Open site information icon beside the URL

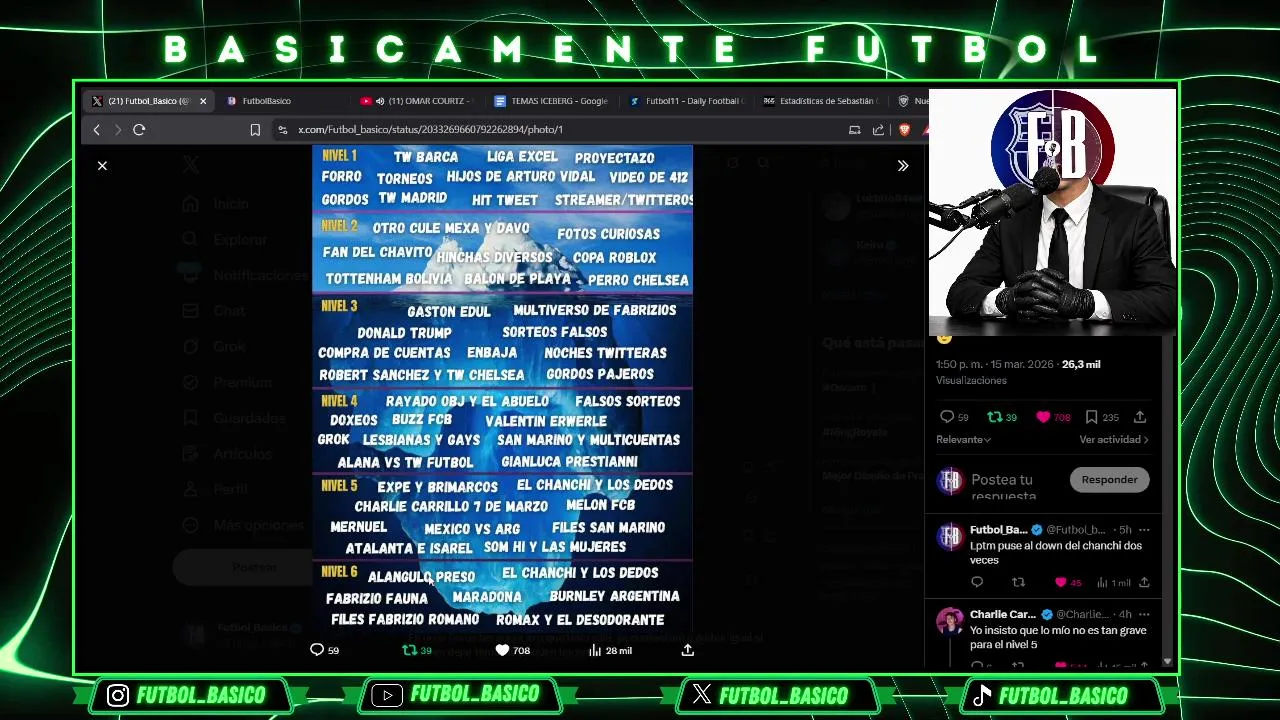(283, 130)
